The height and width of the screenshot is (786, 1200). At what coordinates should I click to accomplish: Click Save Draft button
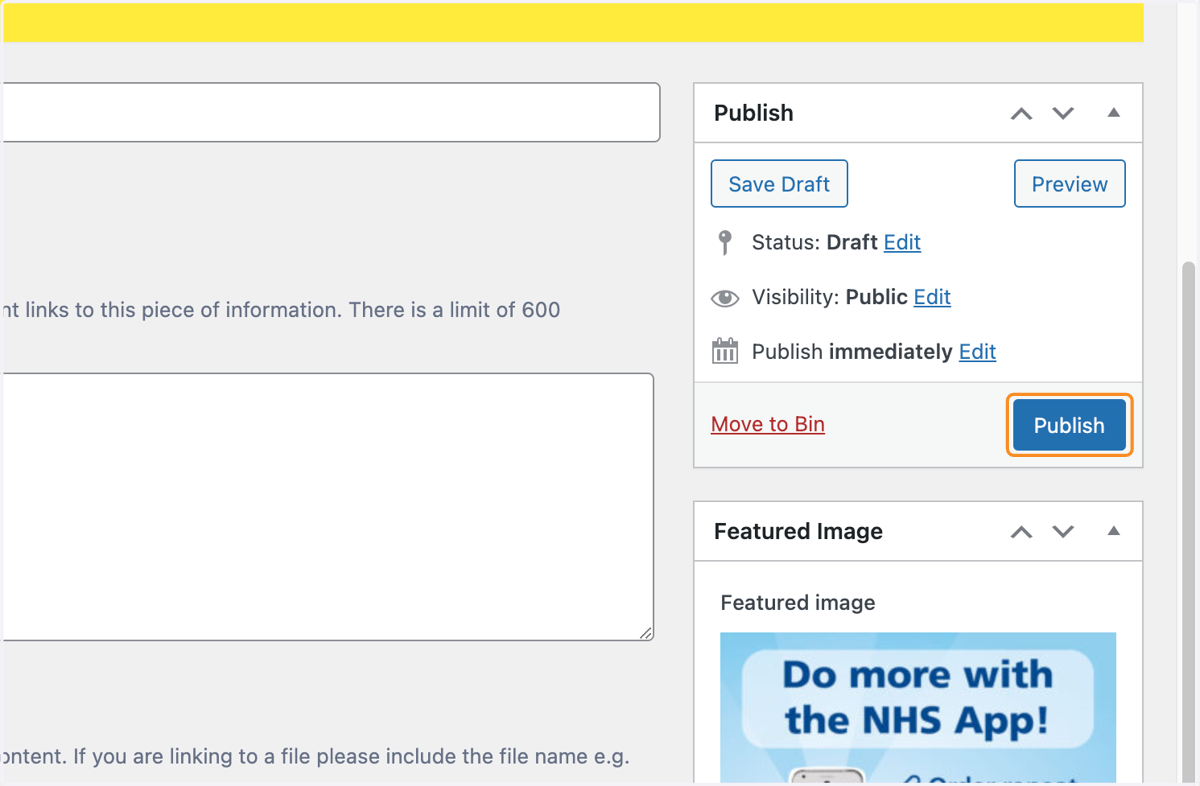click(x=779, y=184)
